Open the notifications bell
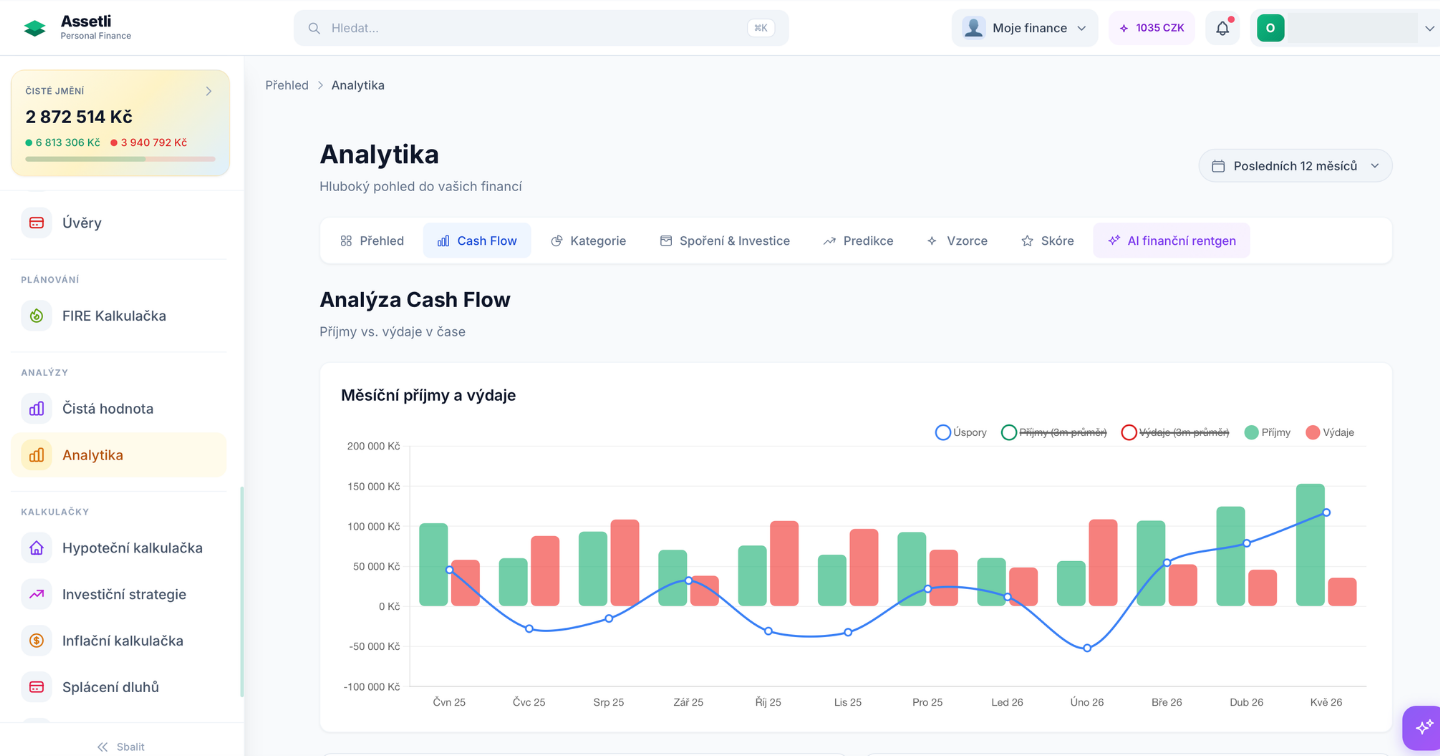Image resolution: width=1440 pixels, height=756 pixels. (x=1222, y=28)
